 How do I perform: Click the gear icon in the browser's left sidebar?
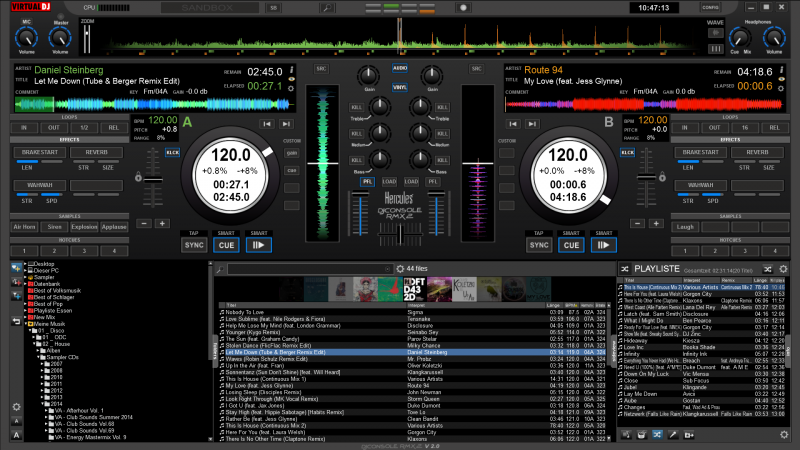(x=15, y=407)
